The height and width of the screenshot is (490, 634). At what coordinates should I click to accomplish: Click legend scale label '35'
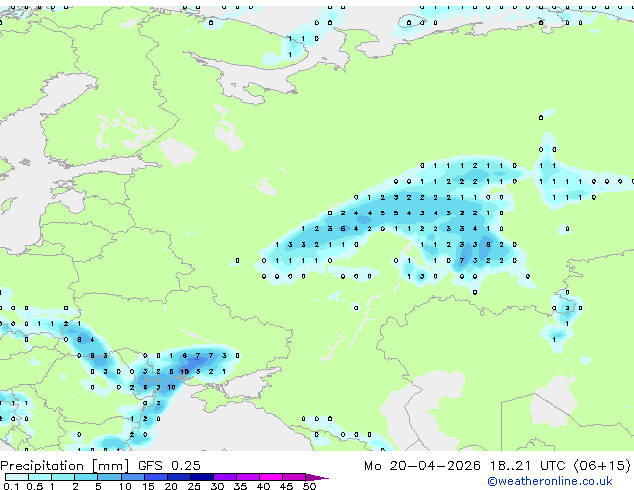tap(240, 486)
